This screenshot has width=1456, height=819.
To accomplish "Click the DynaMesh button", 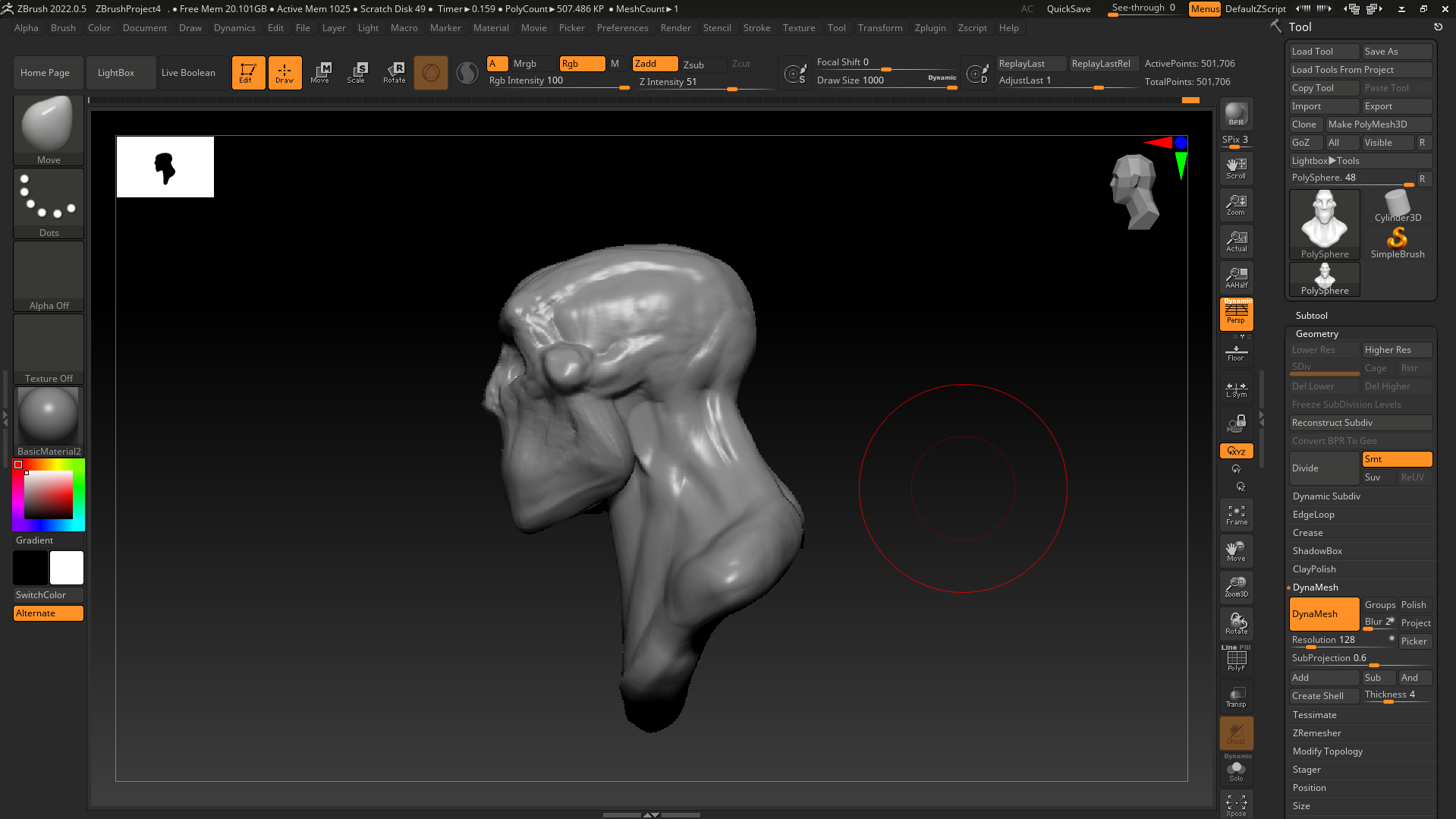I will (x=1323, y=614).
